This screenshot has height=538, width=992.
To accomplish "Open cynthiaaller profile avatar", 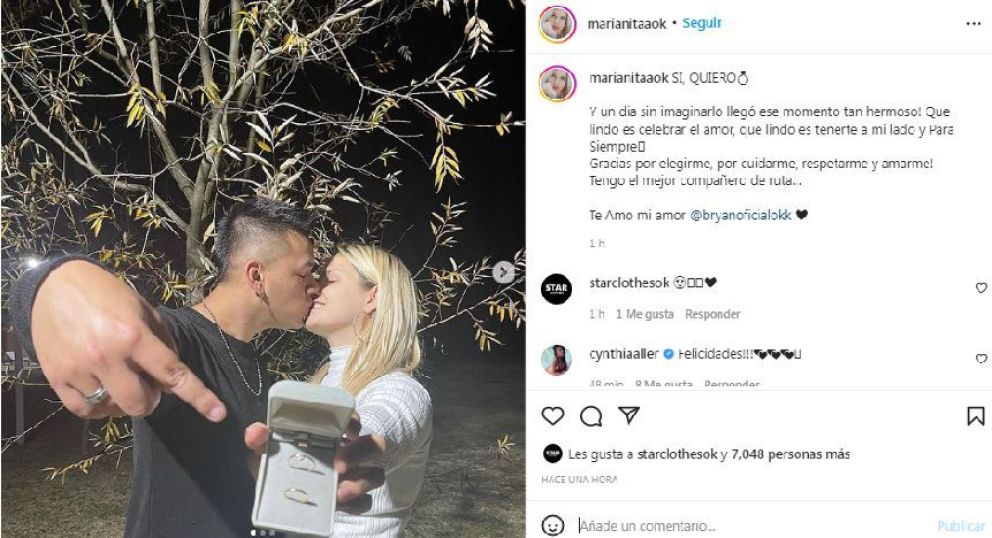I will click(x=557, y=360).
